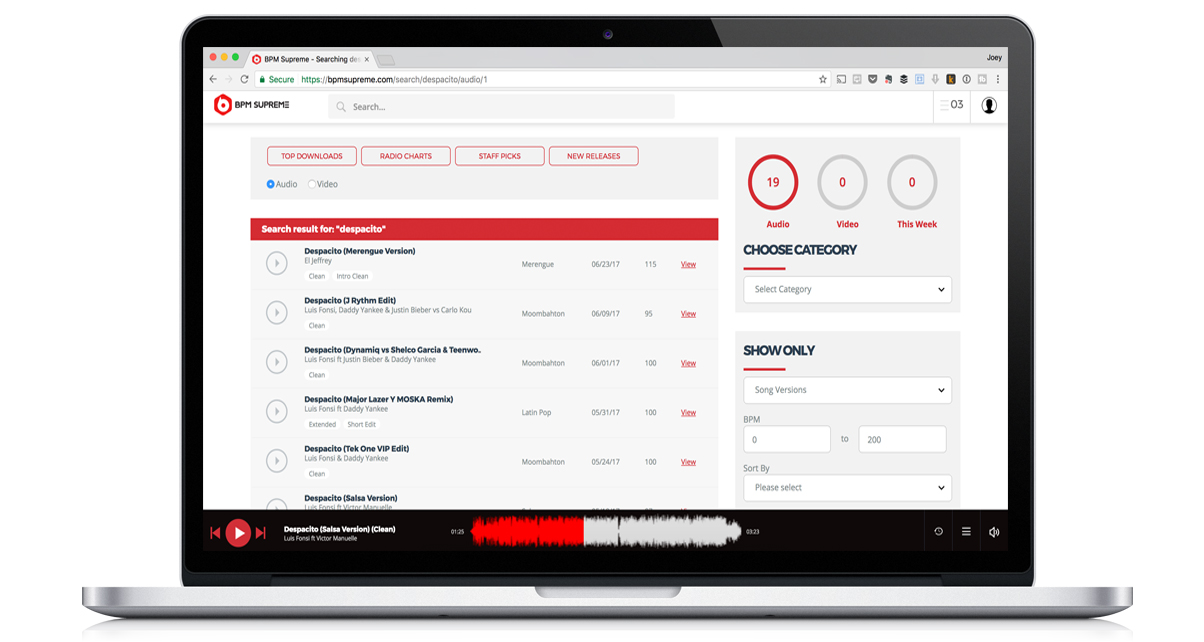
Task: Click the BPM Supreme browser tab
Action: click(x=310, y=59)
